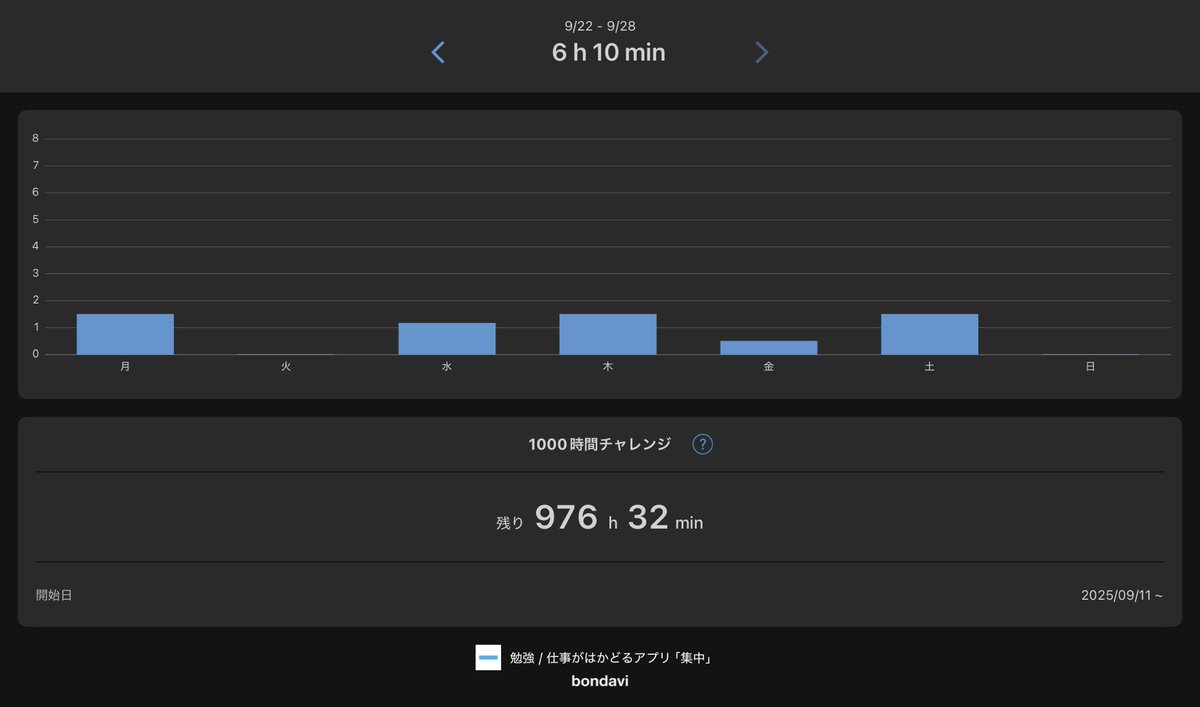The height and width of the screenshot is (707, 1200).
Task: Click the 集中 app logo icon
Action: (488, 657)
